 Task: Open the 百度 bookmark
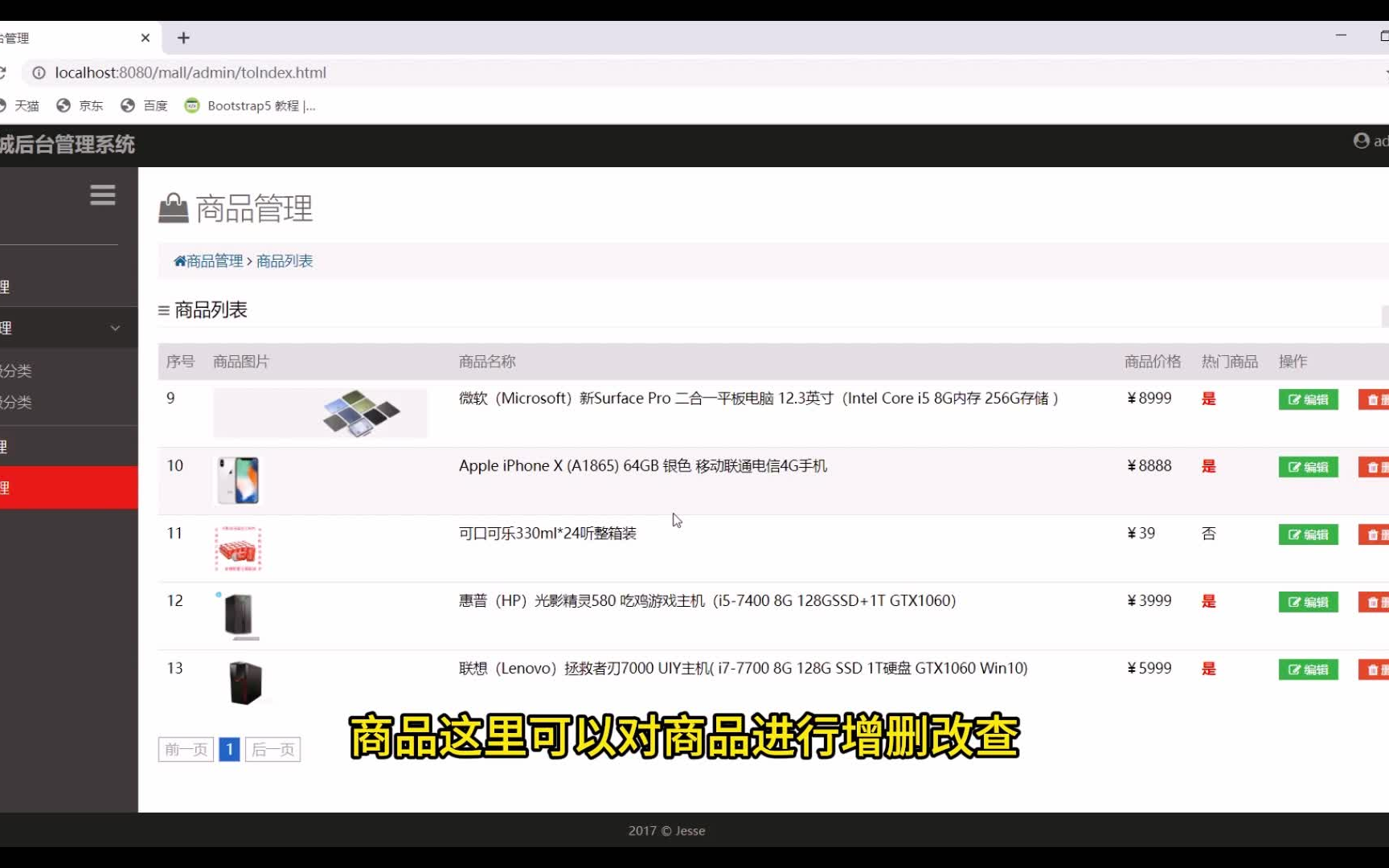click(144, 105)
